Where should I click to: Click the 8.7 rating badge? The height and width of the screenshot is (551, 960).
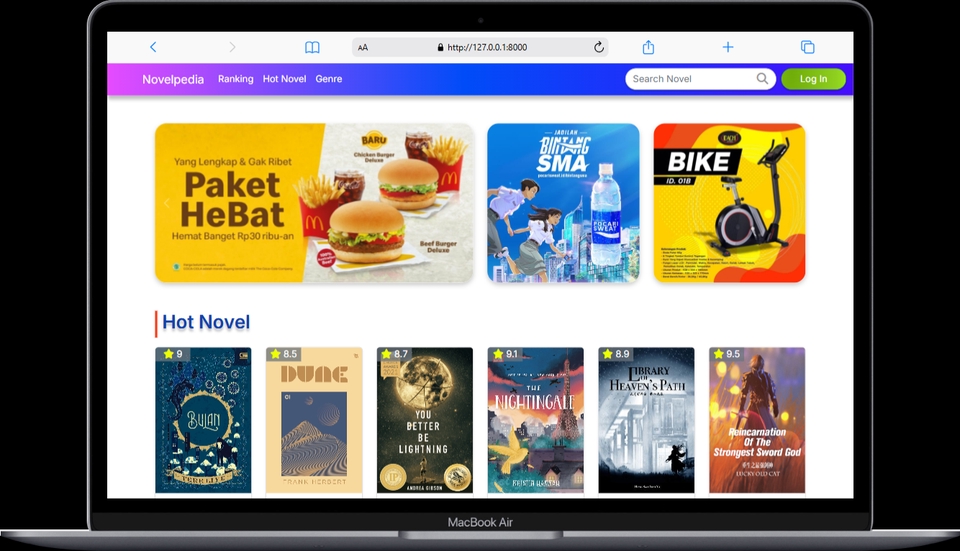click(395, 354)
